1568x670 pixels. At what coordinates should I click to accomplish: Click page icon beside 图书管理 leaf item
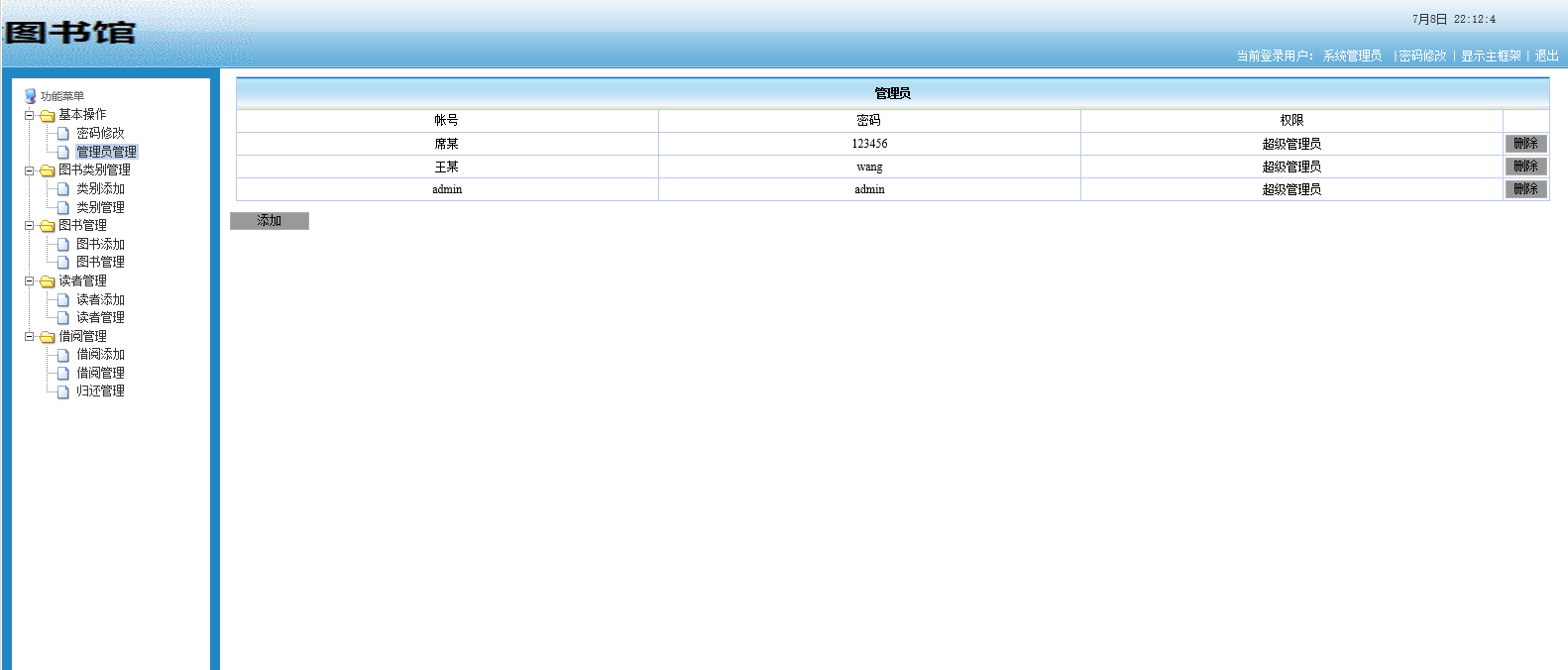[x=63, y=263]
